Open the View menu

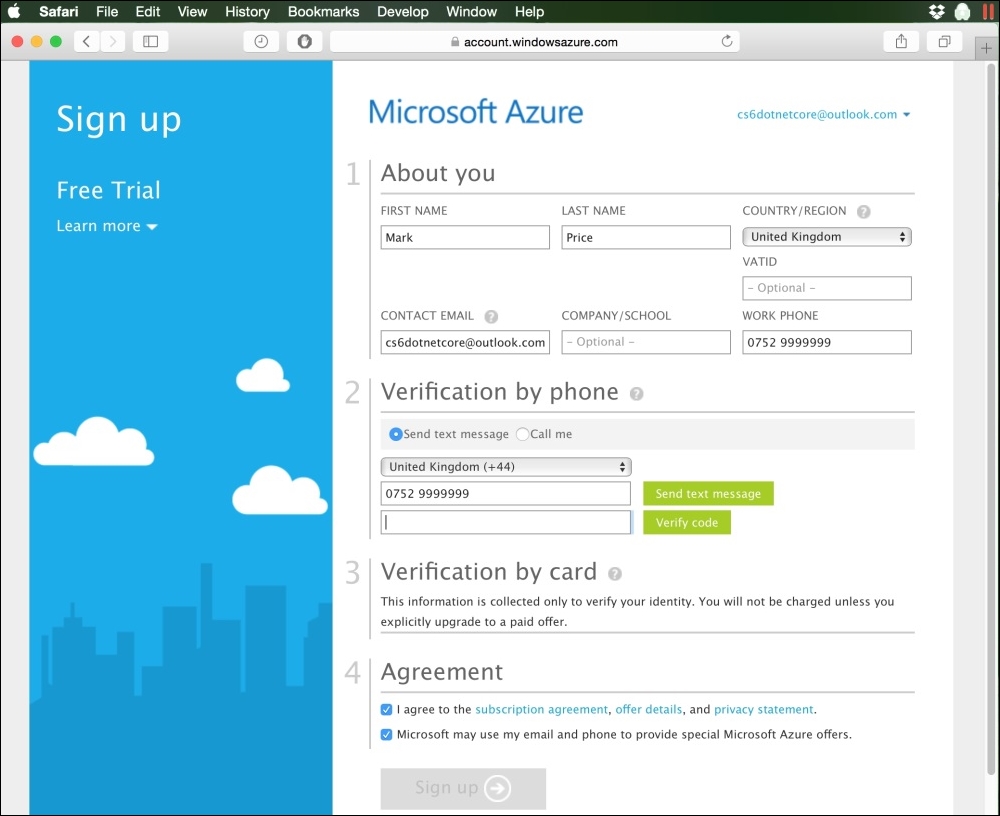192,11
